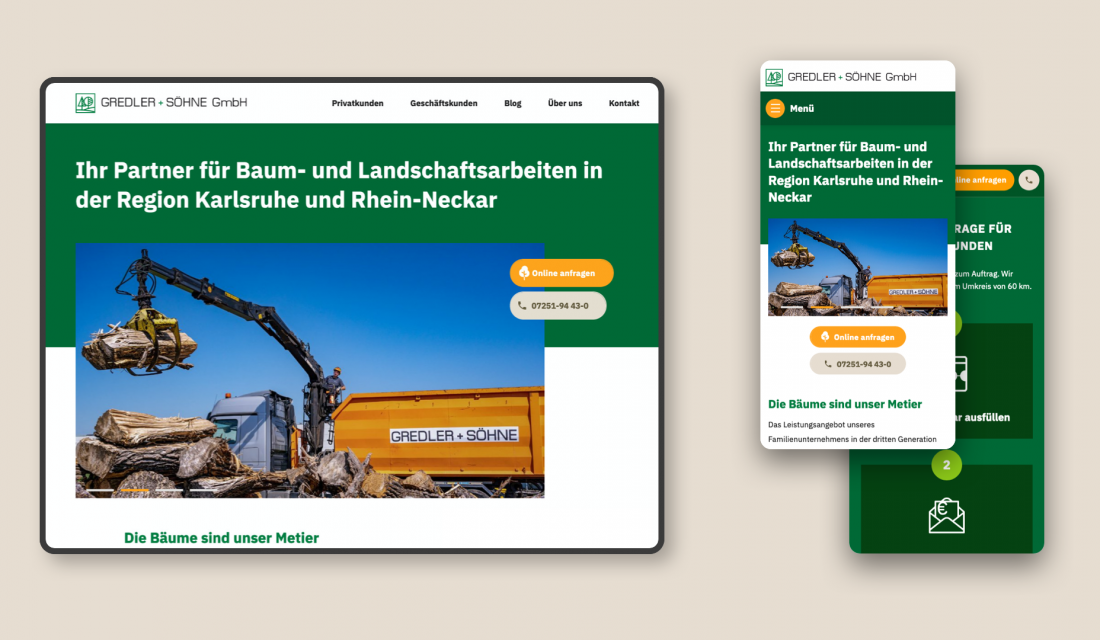Click the green step 2 circle
Image resolution: width=1100 pixels, height=640 pixels.
click(946, 465)
